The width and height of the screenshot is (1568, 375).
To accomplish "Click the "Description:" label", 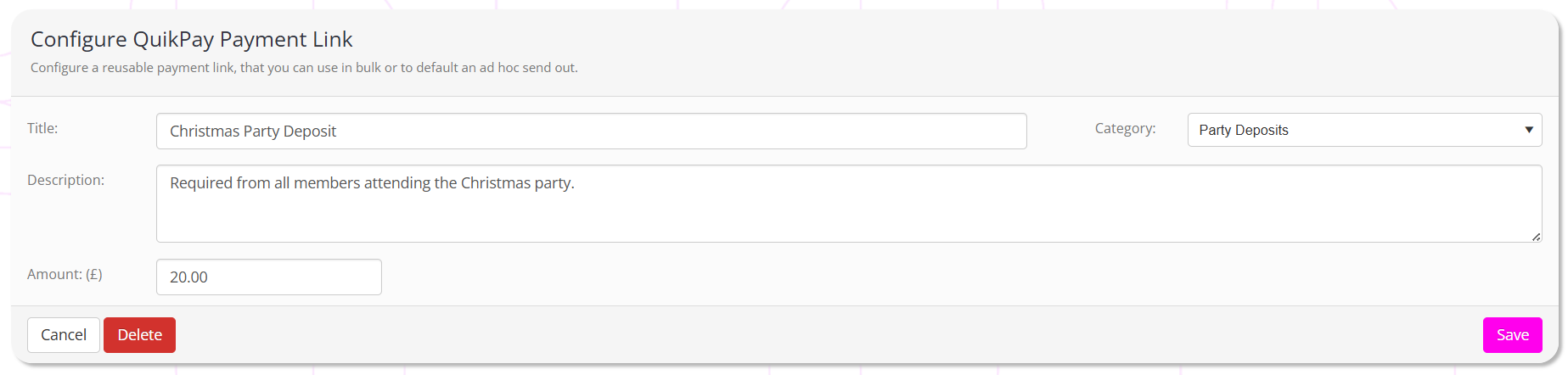I will click(65, 180).
